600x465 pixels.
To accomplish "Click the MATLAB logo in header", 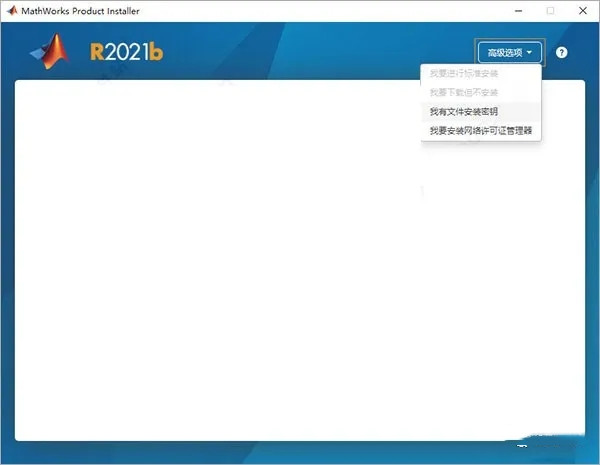I will pyautogui.click(x=50, y=52).
